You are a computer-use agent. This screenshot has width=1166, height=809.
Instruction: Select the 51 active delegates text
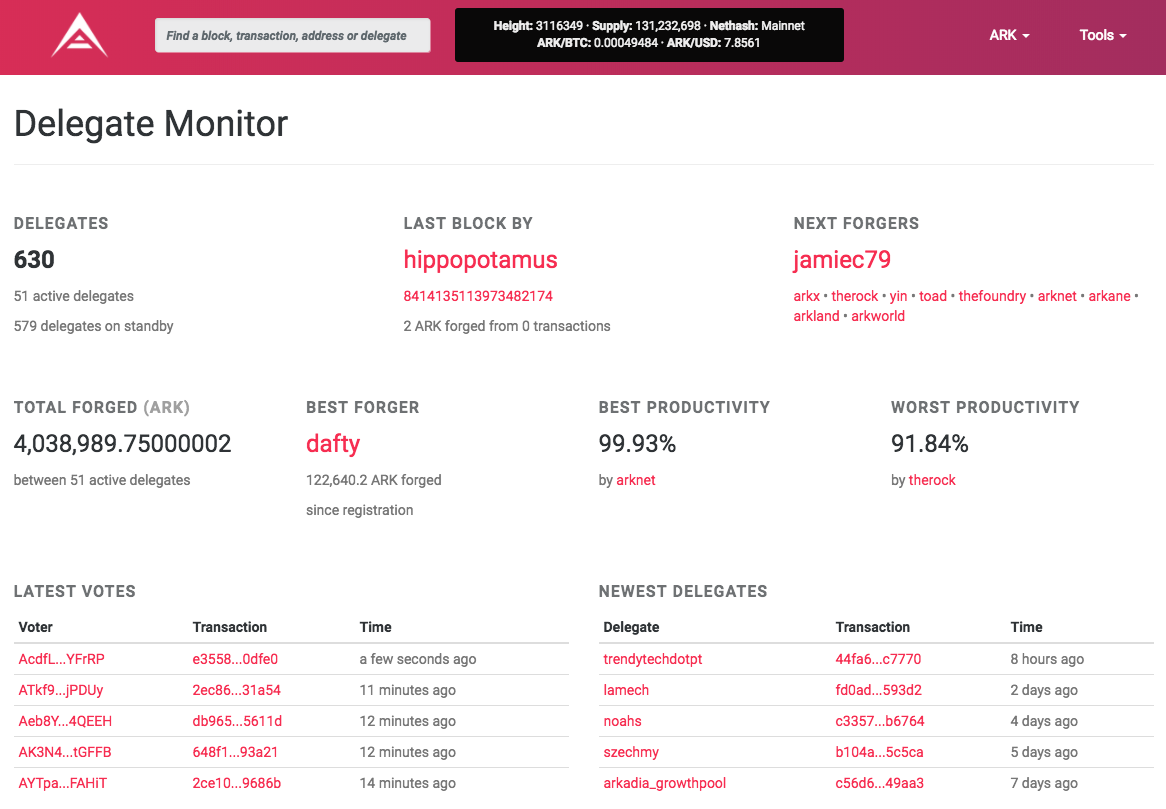click(74, 296)
